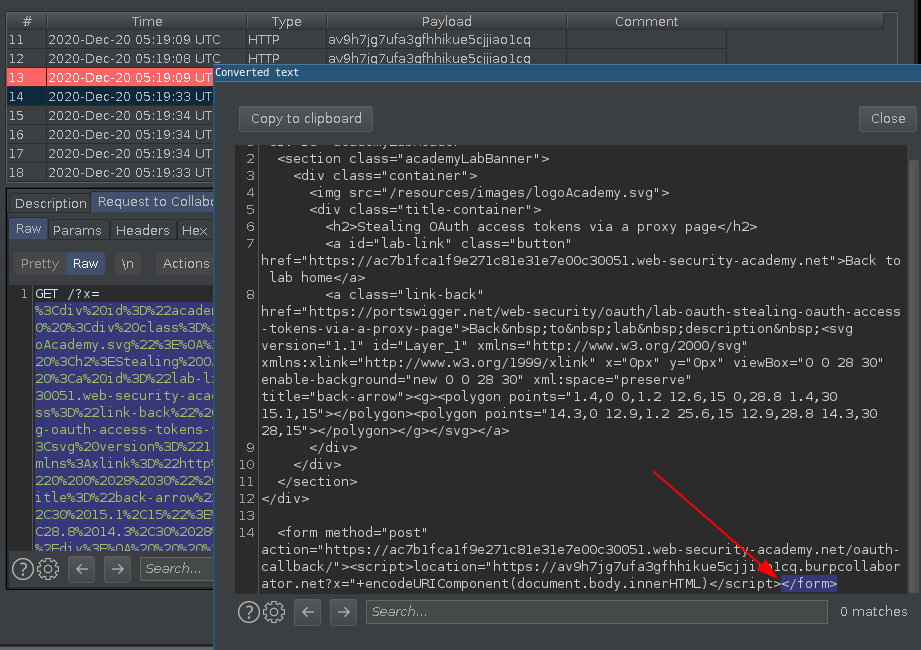The height and width of the screenshot is (650, 921).
Task: Select interaction row 12 in the table
Action: coord(367,58)
